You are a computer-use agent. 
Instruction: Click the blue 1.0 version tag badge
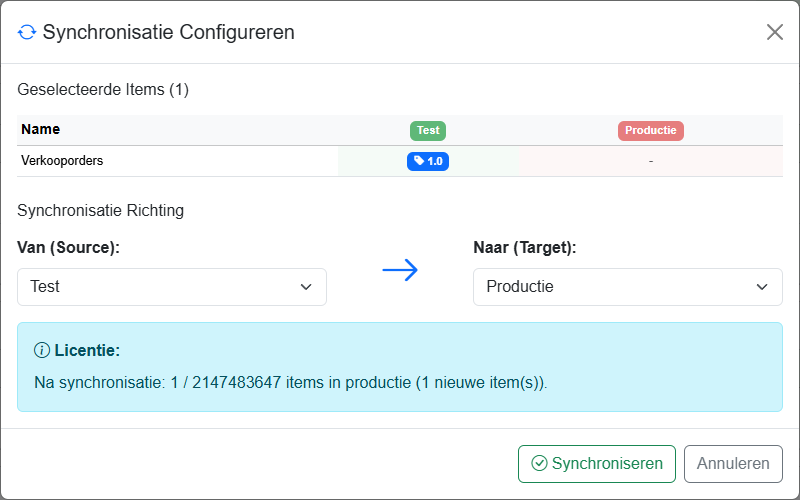428,161
